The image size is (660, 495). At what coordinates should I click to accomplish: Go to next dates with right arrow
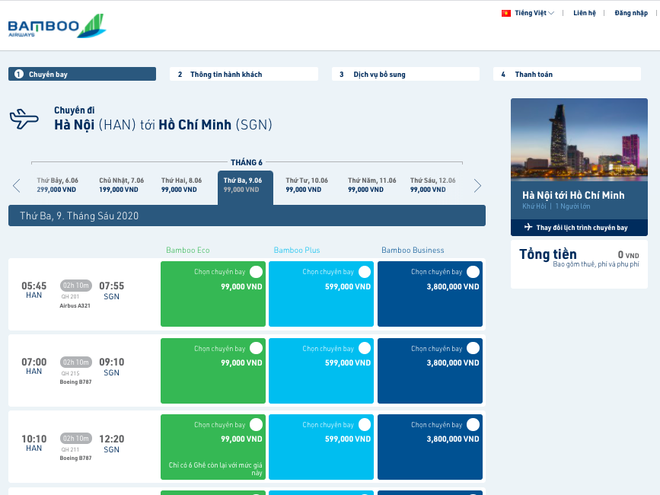click(477, 185)
